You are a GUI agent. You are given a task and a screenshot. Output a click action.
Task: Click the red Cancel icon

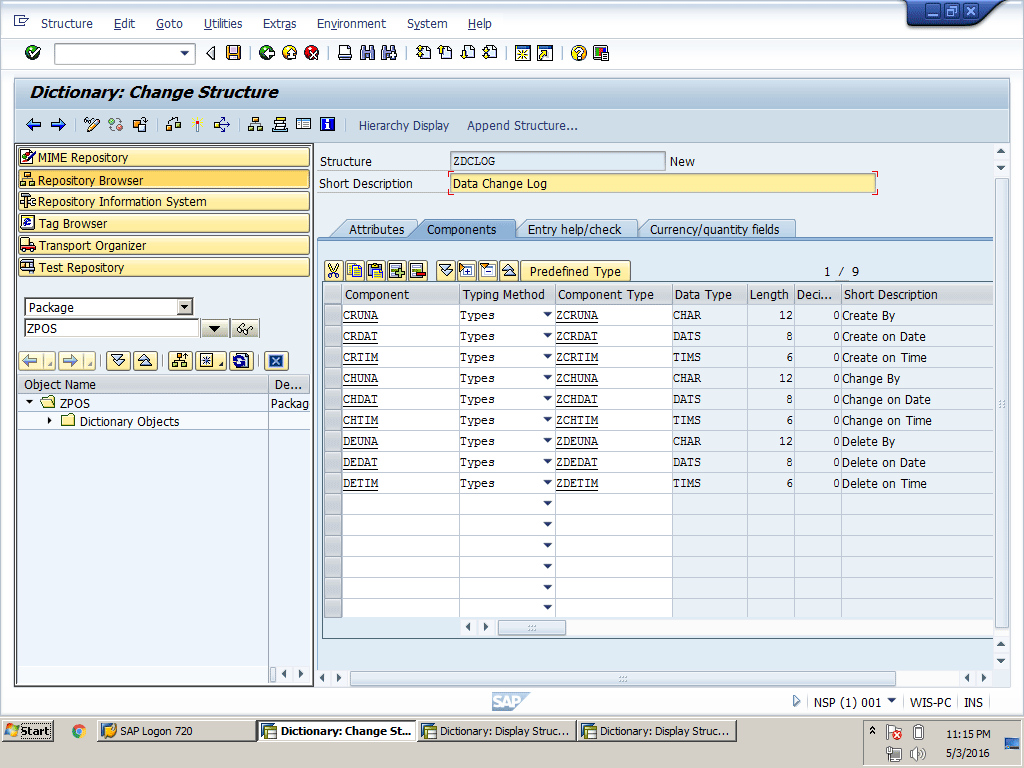(311, 53)
